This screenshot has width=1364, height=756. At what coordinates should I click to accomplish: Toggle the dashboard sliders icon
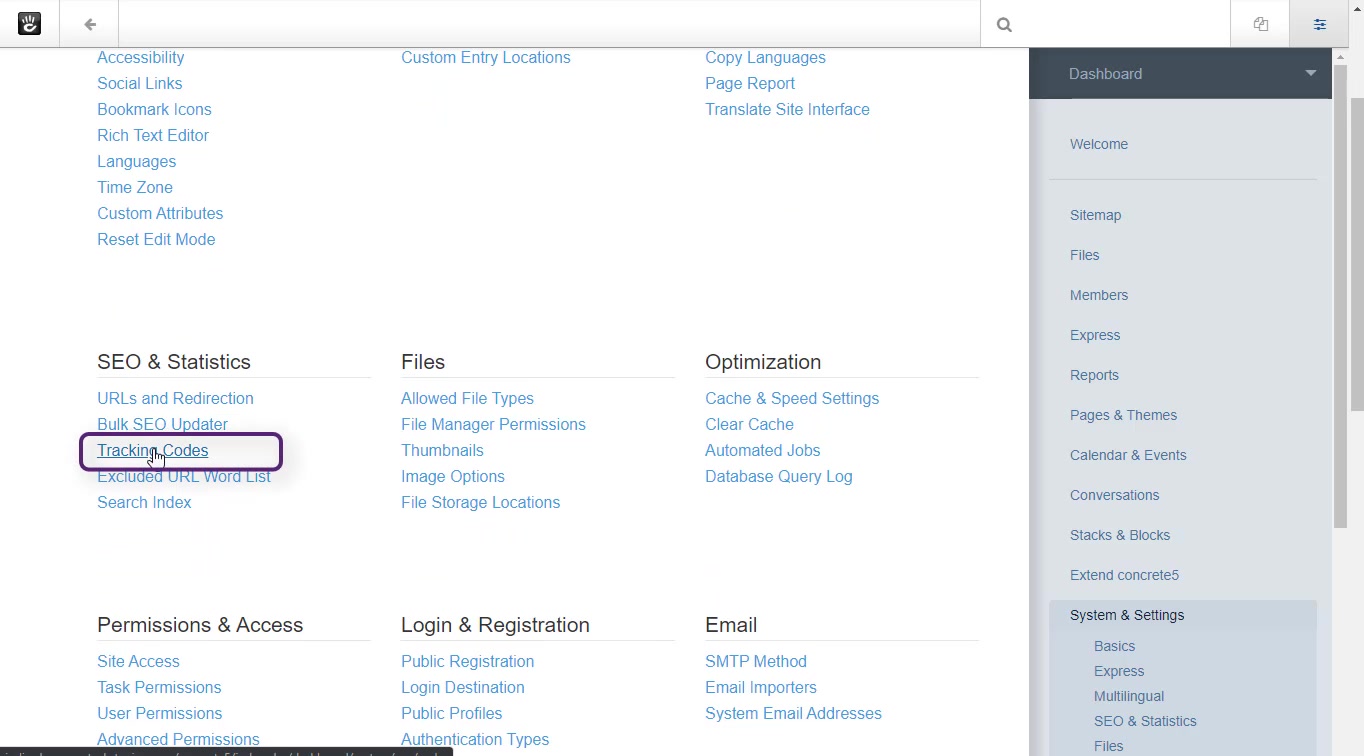tap(1320, 24)
